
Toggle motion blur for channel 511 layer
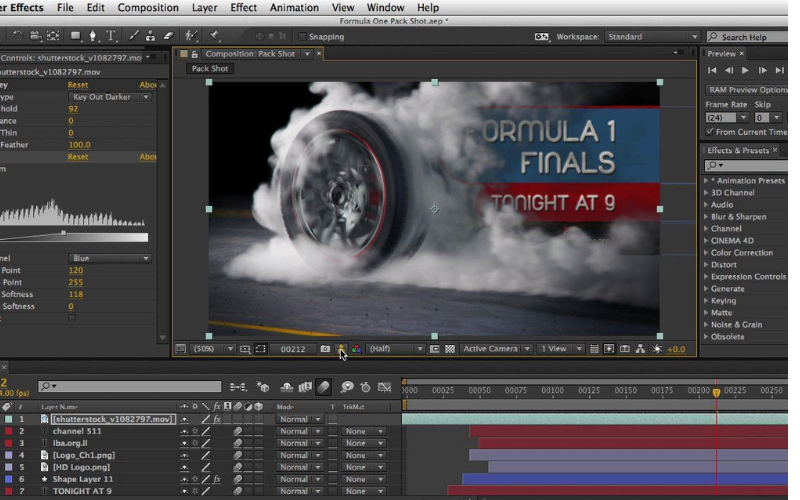click(238, 431)
